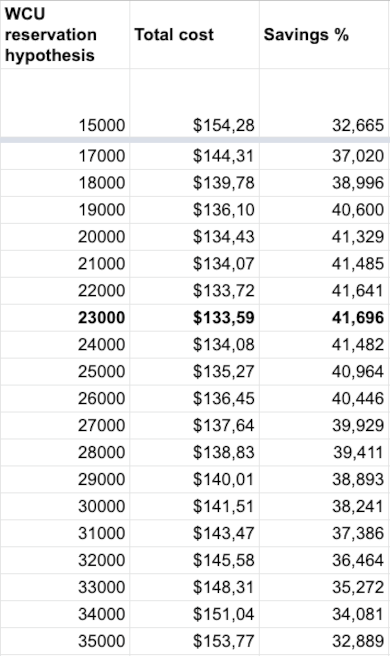Select the Savings % header cell
The width and height of the screenshot is (390, 656).
[324, 35]
